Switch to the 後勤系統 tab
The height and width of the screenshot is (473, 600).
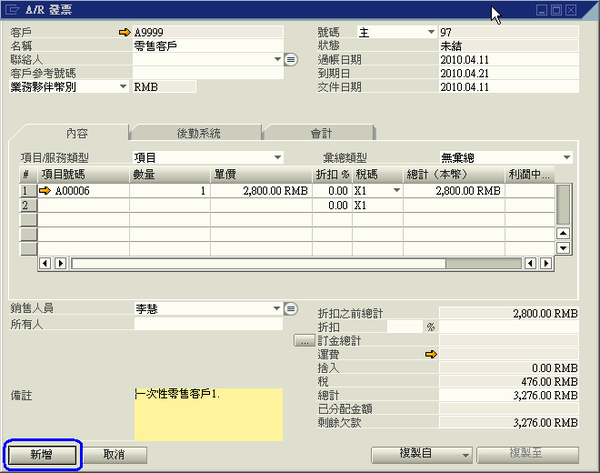(198, 133)
